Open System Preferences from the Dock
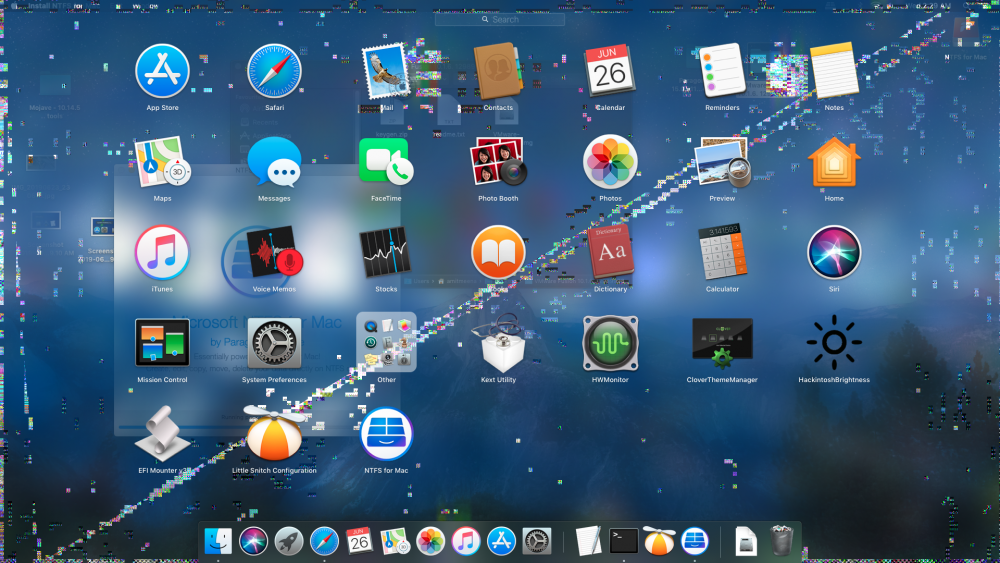1000x563 pixels. (x=536, y=541)
